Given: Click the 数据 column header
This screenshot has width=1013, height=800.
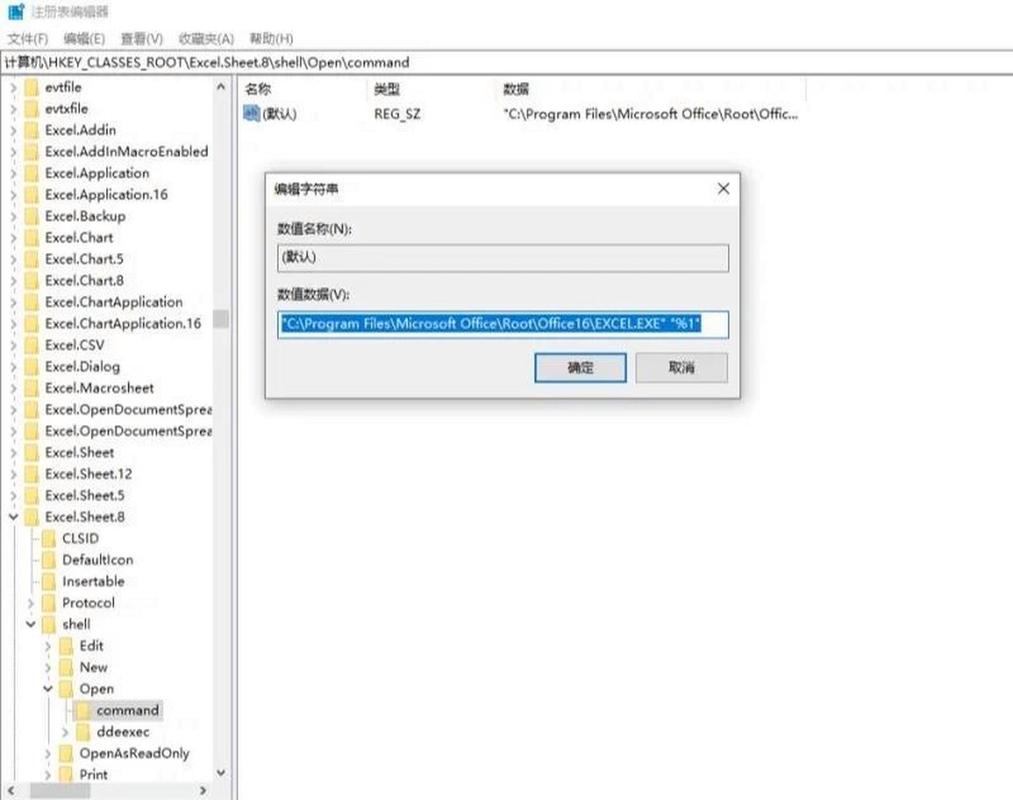Looking at the screenshot, I should point(516,89).
